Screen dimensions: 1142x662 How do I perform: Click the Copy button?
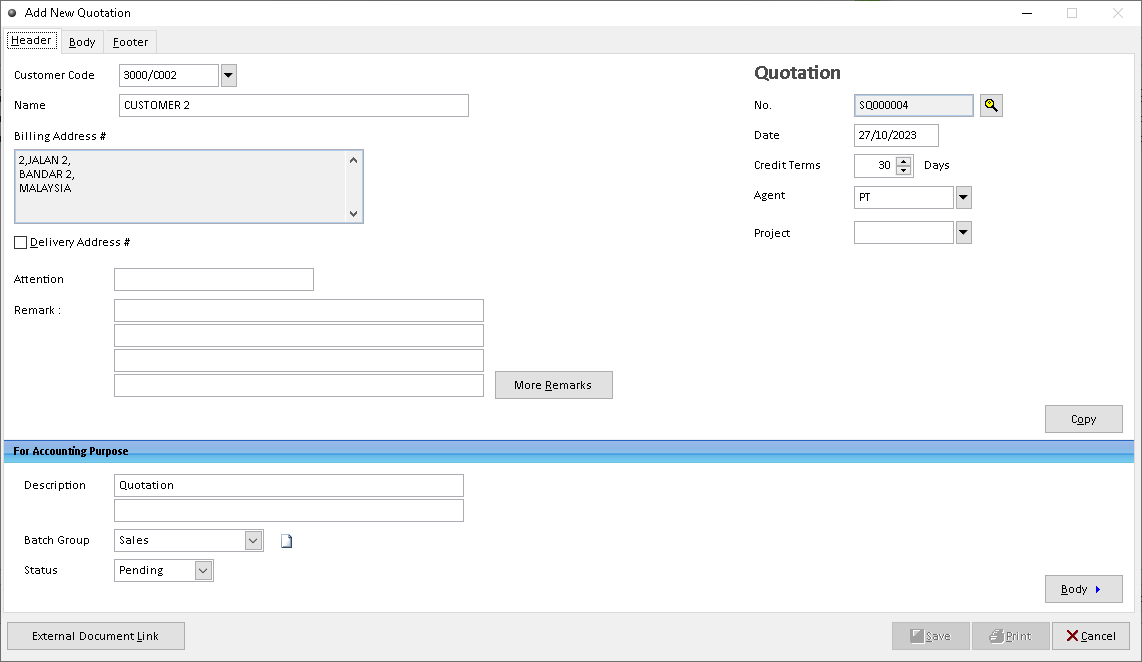(1083, 419)
